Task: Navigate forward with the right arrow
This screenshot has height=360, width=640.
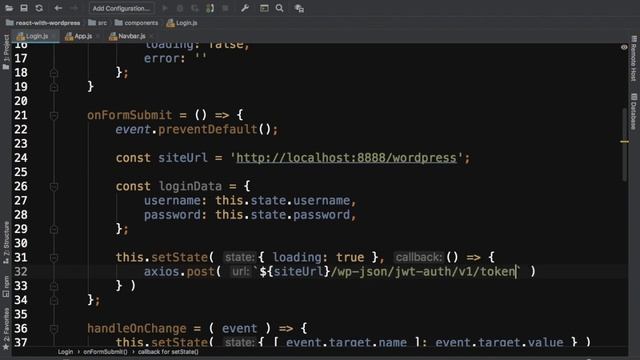Action: [73, 8]
